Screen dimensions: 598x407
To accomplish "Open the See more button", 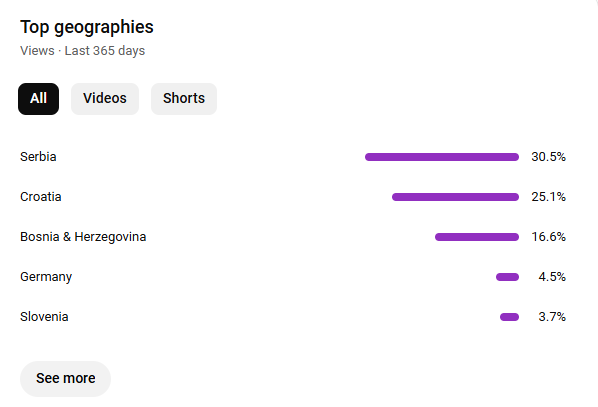I will pos(66,379).
